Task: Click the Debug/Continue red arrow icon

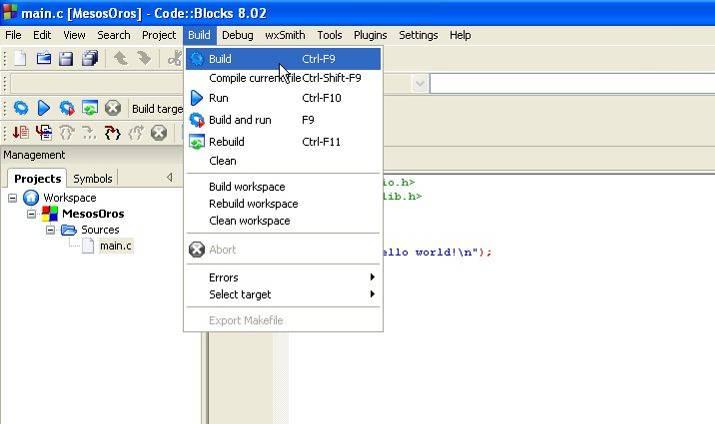Action: 21,133
